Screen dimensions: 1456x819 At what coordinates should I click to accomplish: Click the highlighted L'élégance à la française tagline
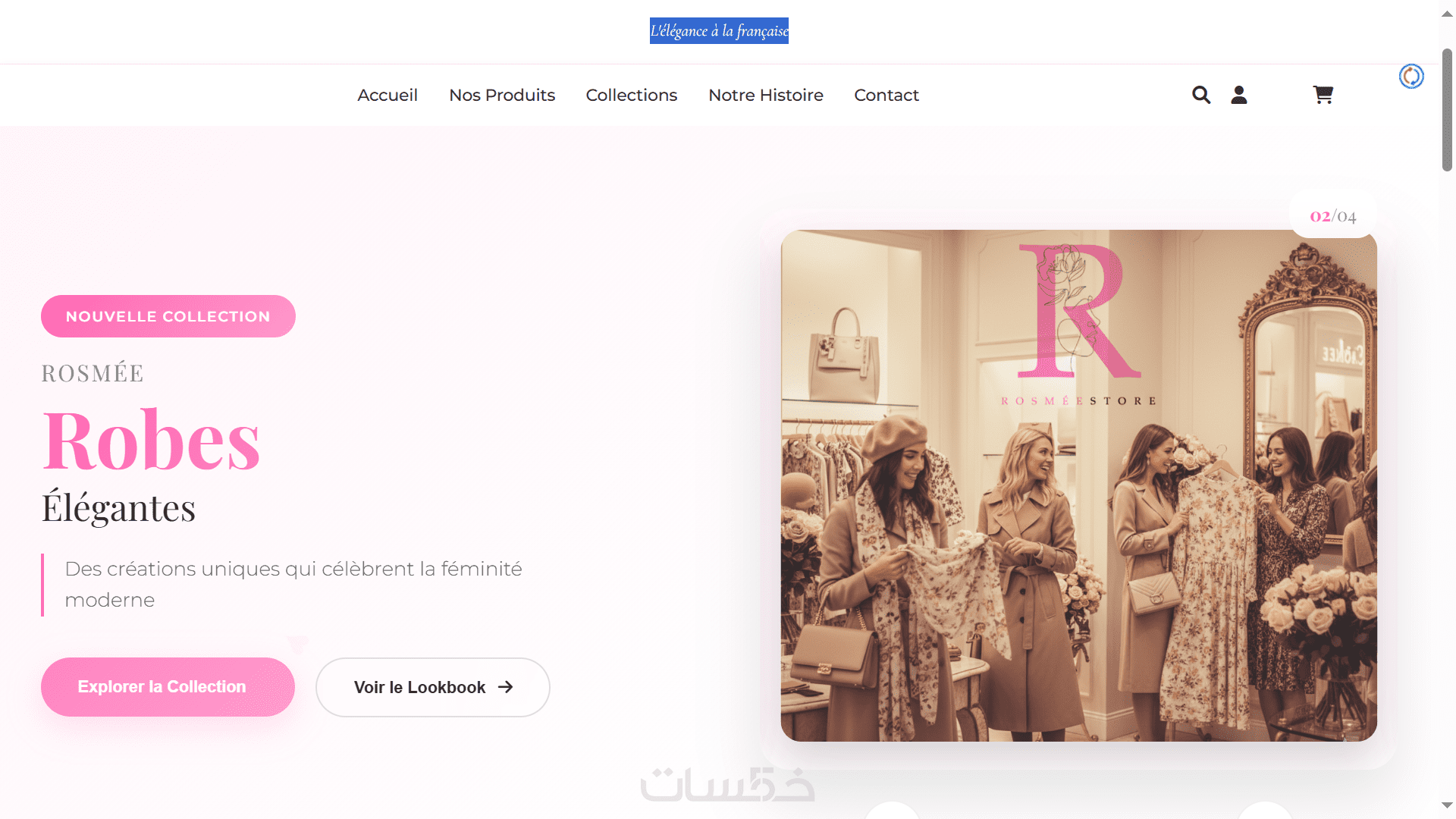pyautogui.click(x=718, y=31)
